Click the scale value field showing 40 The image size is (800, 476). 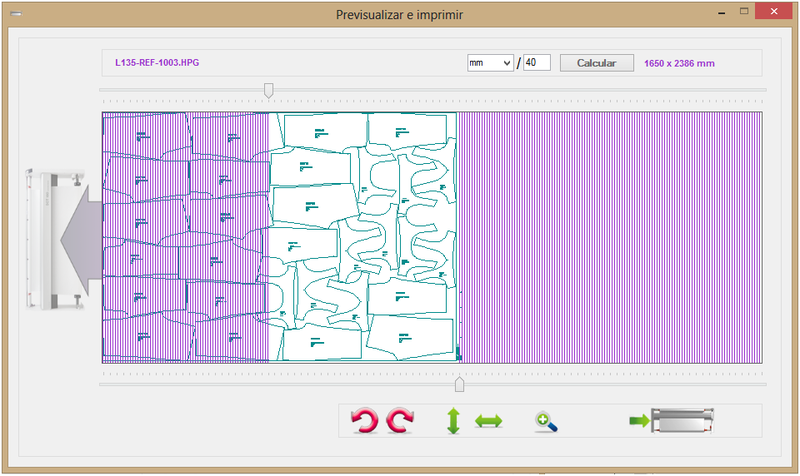pos(537,63)
